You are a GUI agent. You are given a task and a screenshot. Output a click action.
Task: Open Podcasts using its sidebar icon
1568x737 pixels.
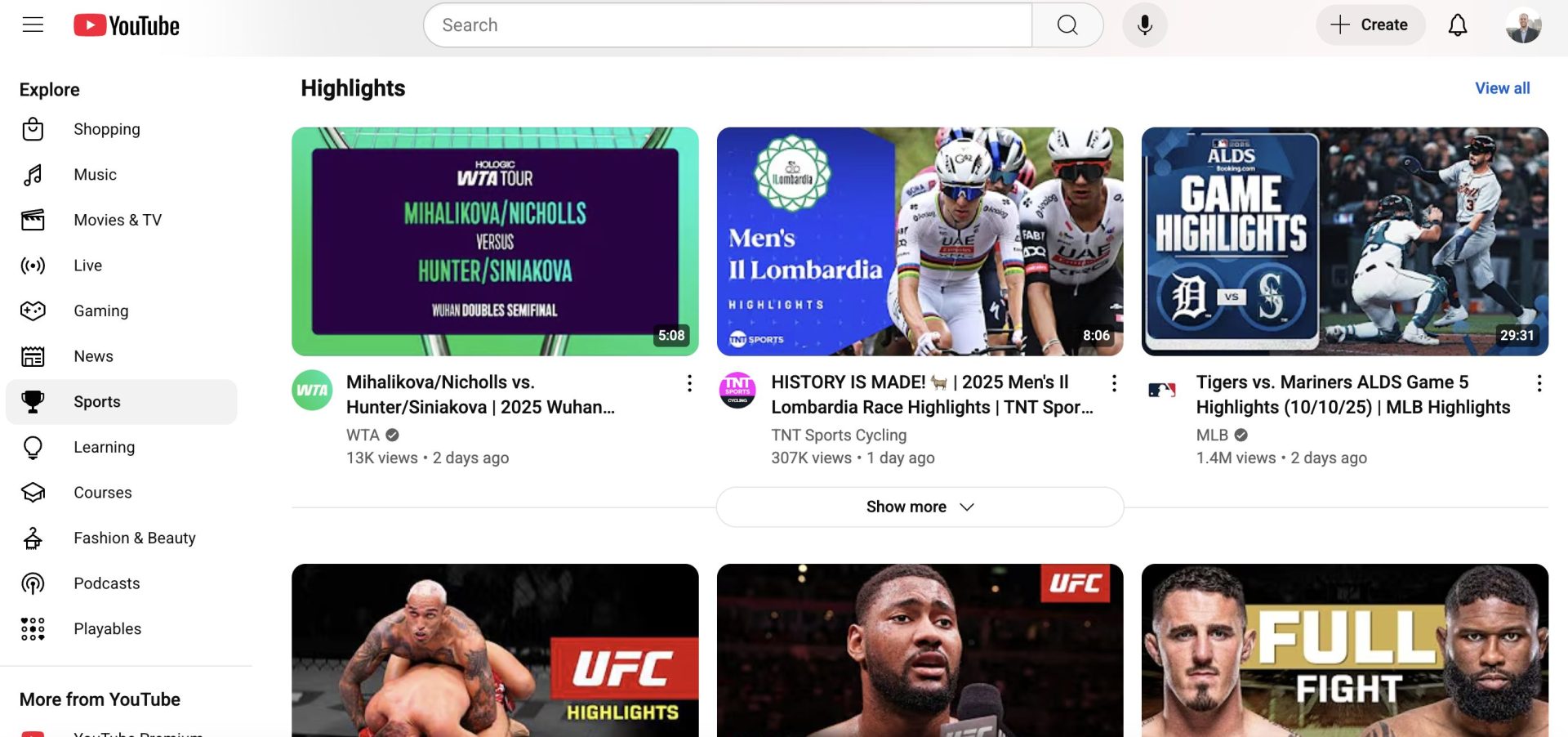point(33,583)
